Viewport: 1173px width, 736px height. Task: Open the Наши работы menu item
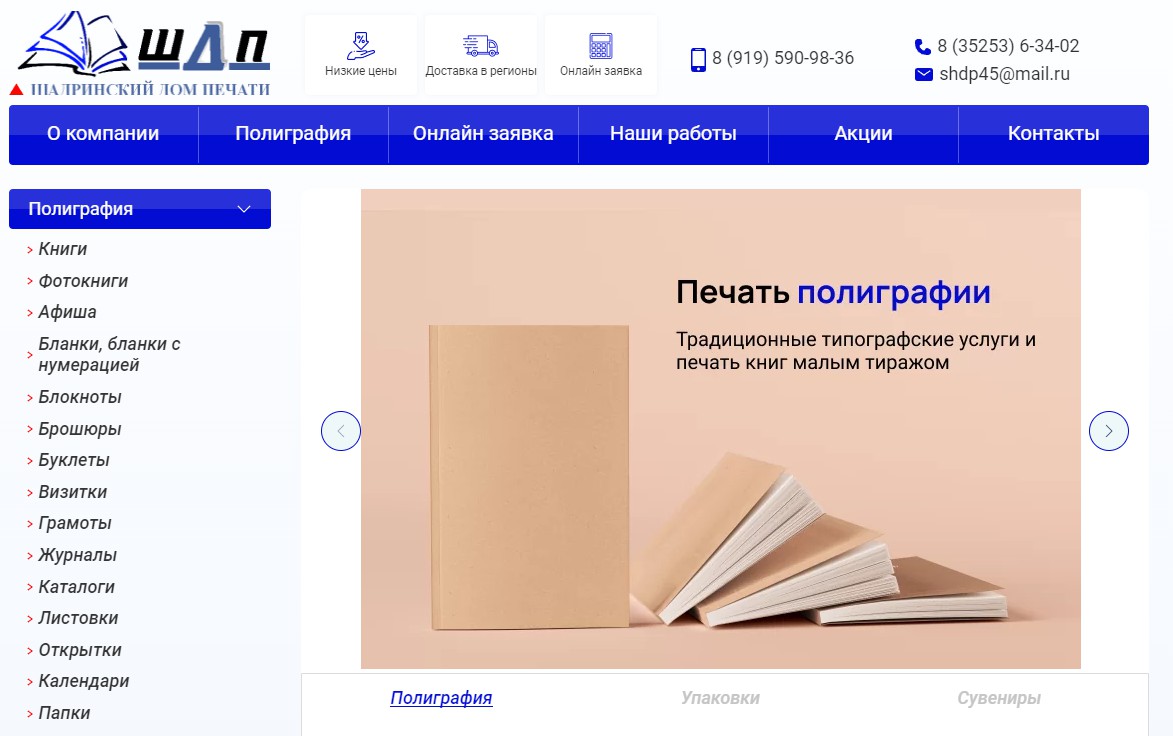coord(673,134)
